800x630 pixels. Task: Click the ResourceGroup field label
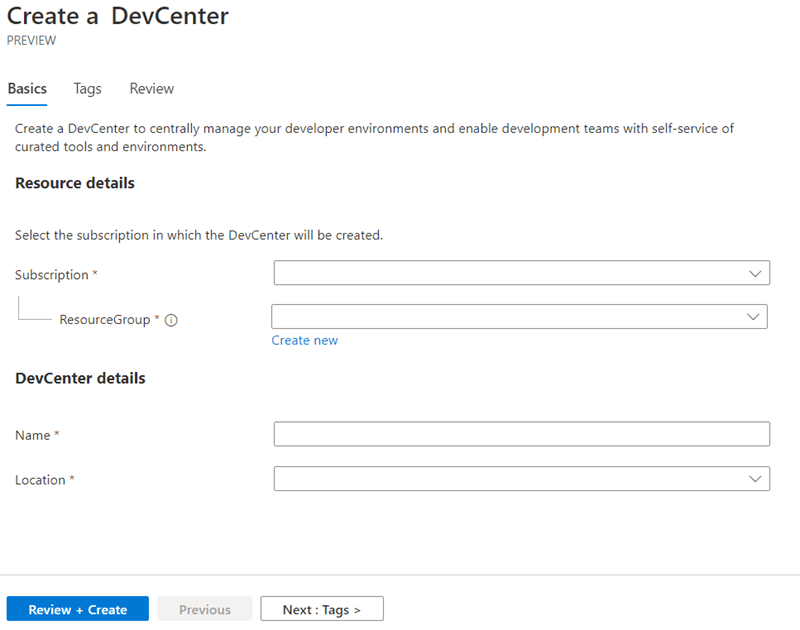pos(105,320)
